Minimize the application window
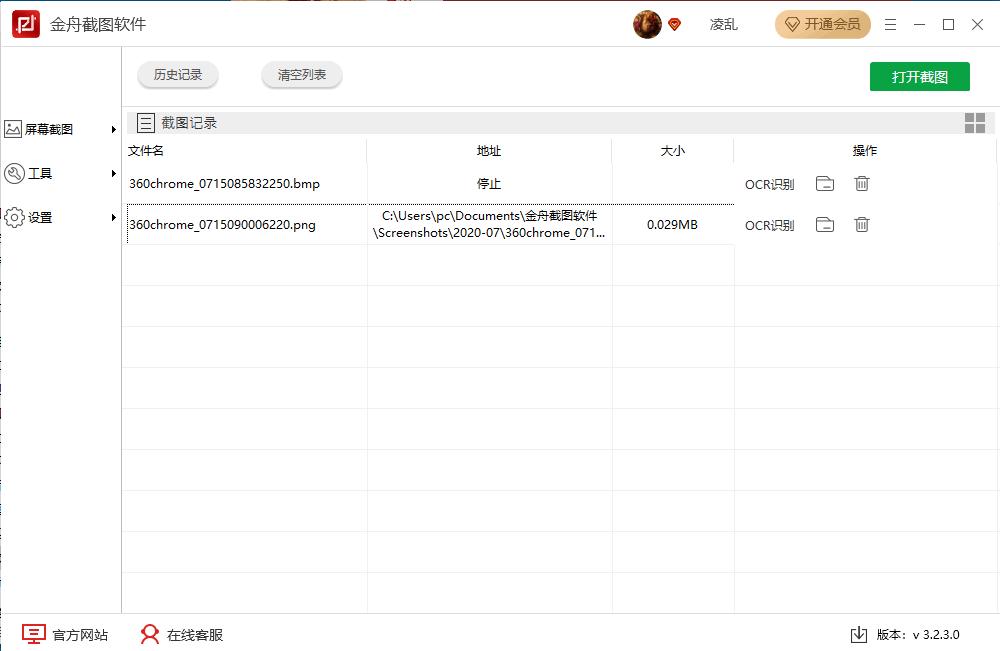This screenshot has height=651, width=1000. tap(919, 24)
